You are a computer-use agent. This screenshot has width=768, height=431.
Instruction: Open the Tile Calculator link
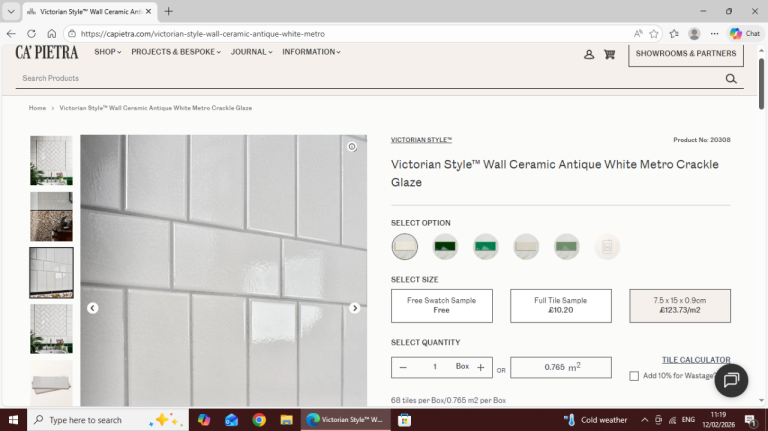(695, 360)
